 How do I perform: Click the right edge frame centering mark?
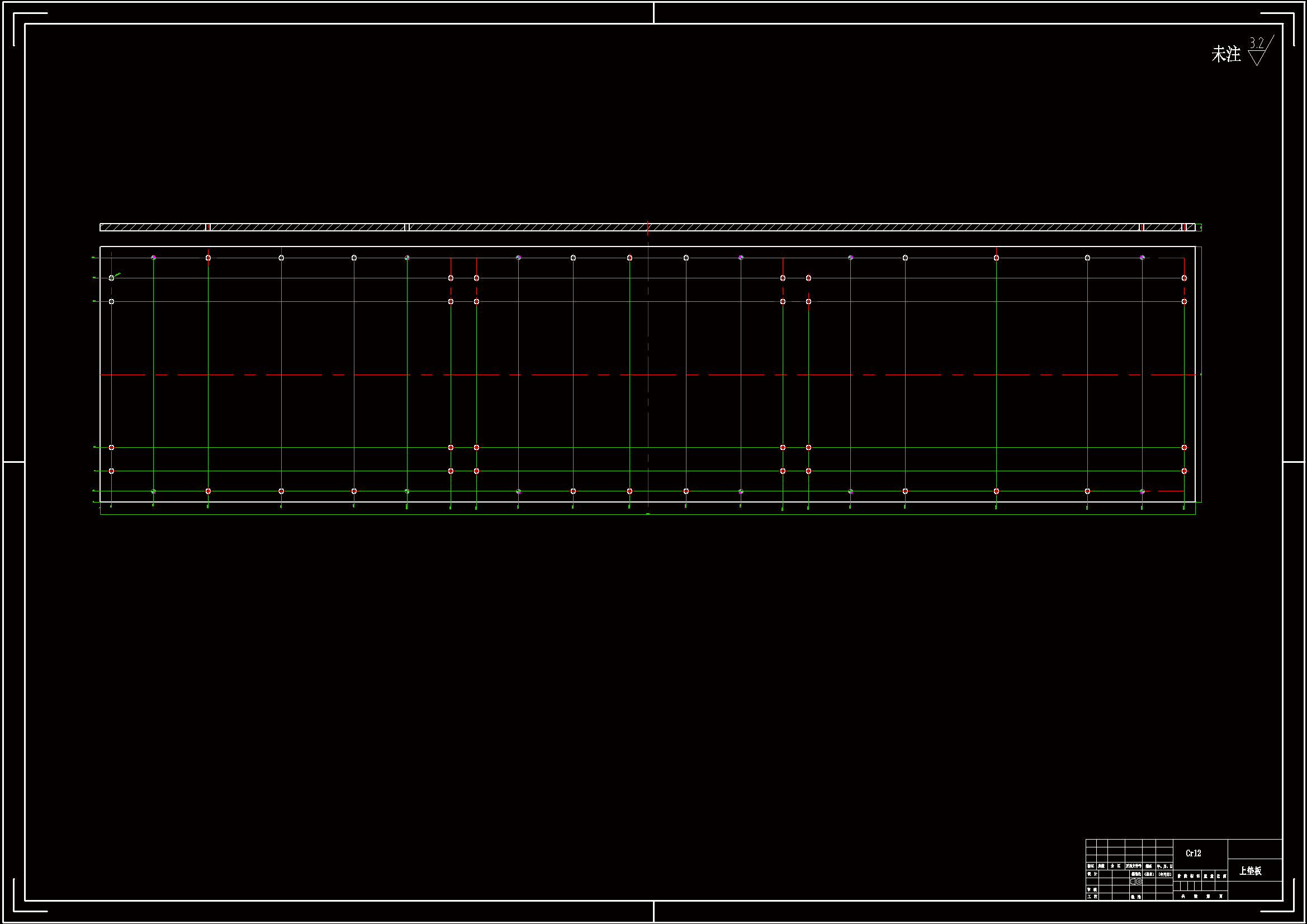point(1294,462)
